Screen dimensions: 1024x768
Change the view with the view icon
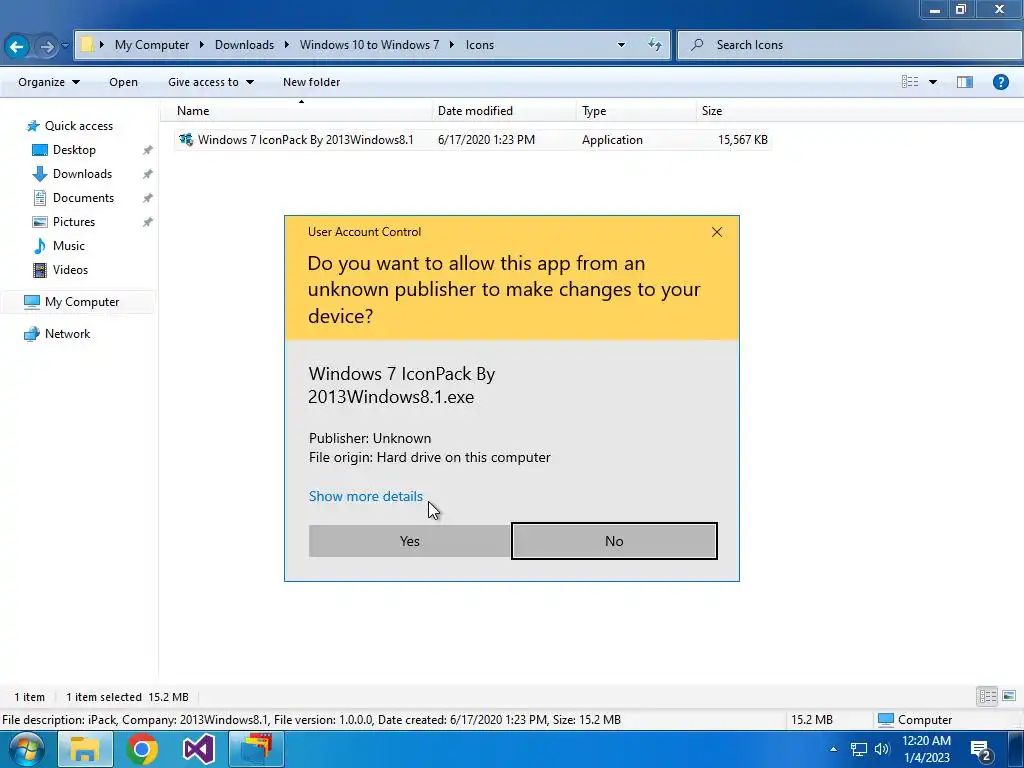pyautogui.click(x=910, y=82)
